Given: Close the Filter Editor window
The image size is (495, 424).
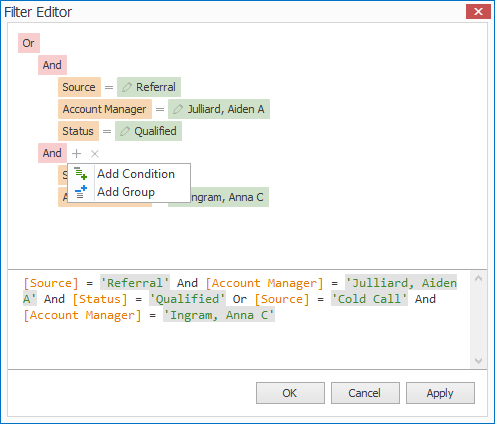Looking at the screenshot, I should [478, 12].
